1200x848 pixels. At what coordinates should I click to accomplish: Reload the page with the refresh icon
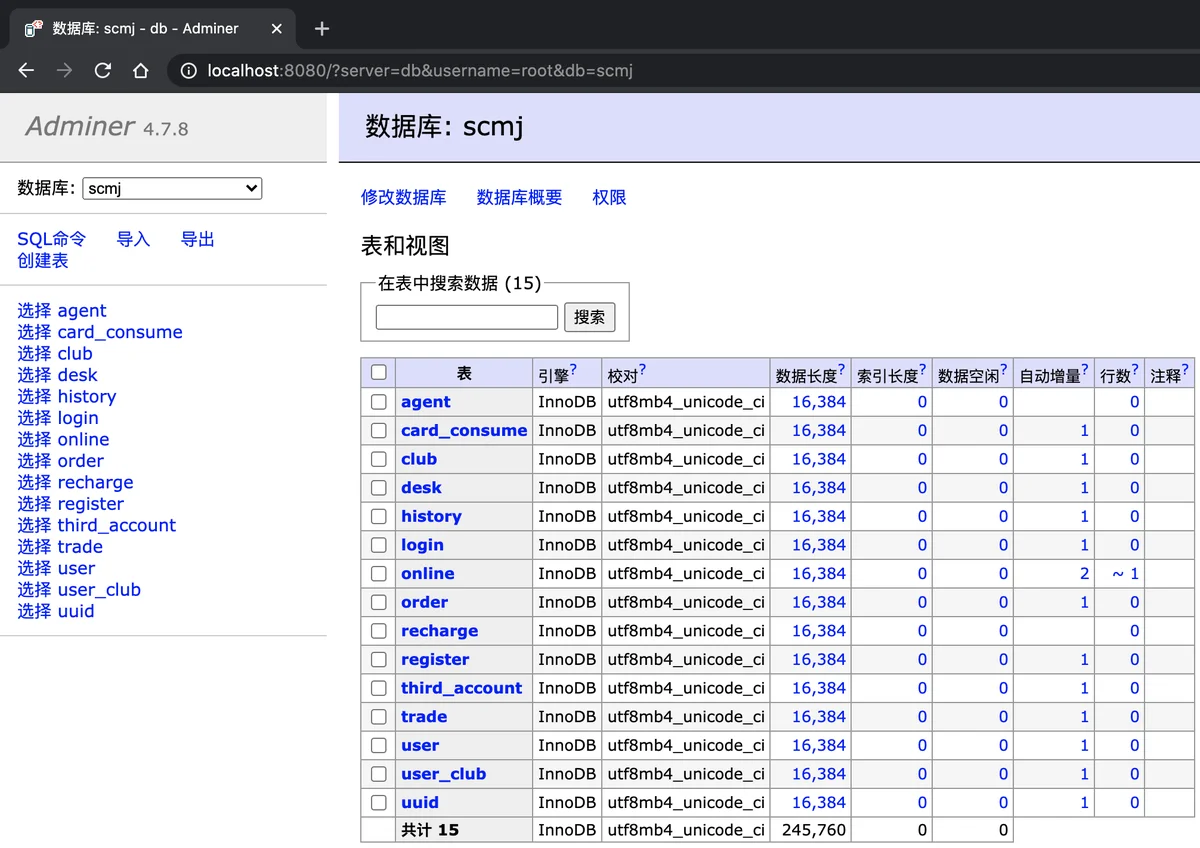102,70
